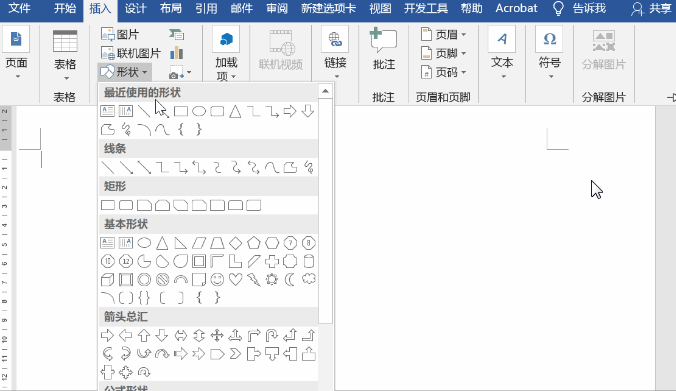Switch to the Acrobat tab
Screen dimensions: 676x391
516,8
